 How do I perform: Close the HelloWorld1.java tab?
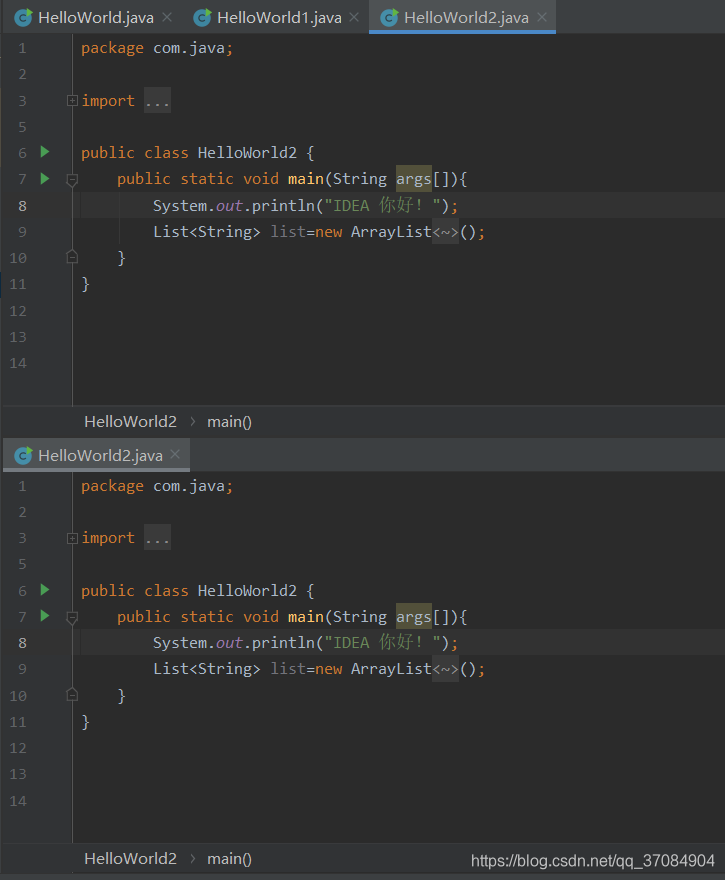pyautogui.click(x=354, y=17)
